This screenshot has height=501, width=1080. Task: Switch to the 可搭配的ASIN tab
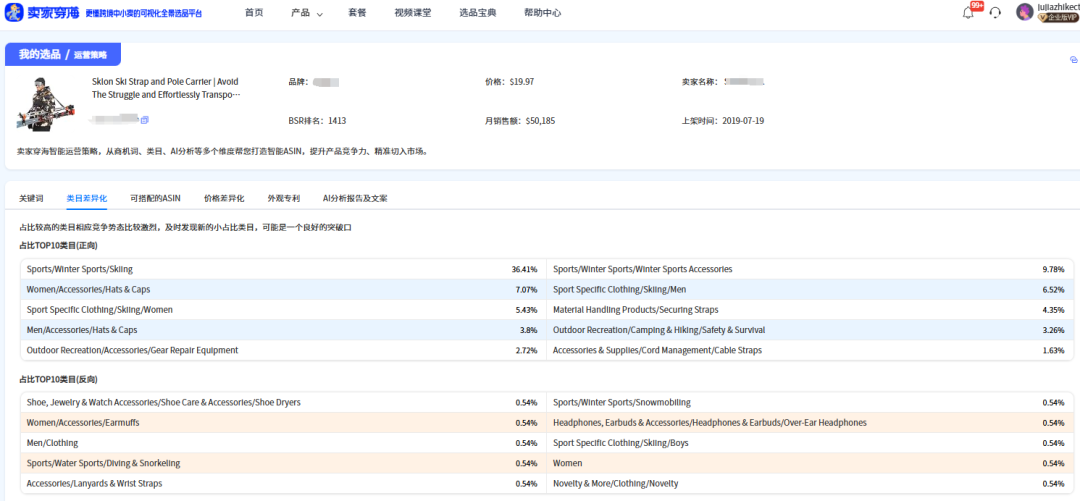click(155, 198)
